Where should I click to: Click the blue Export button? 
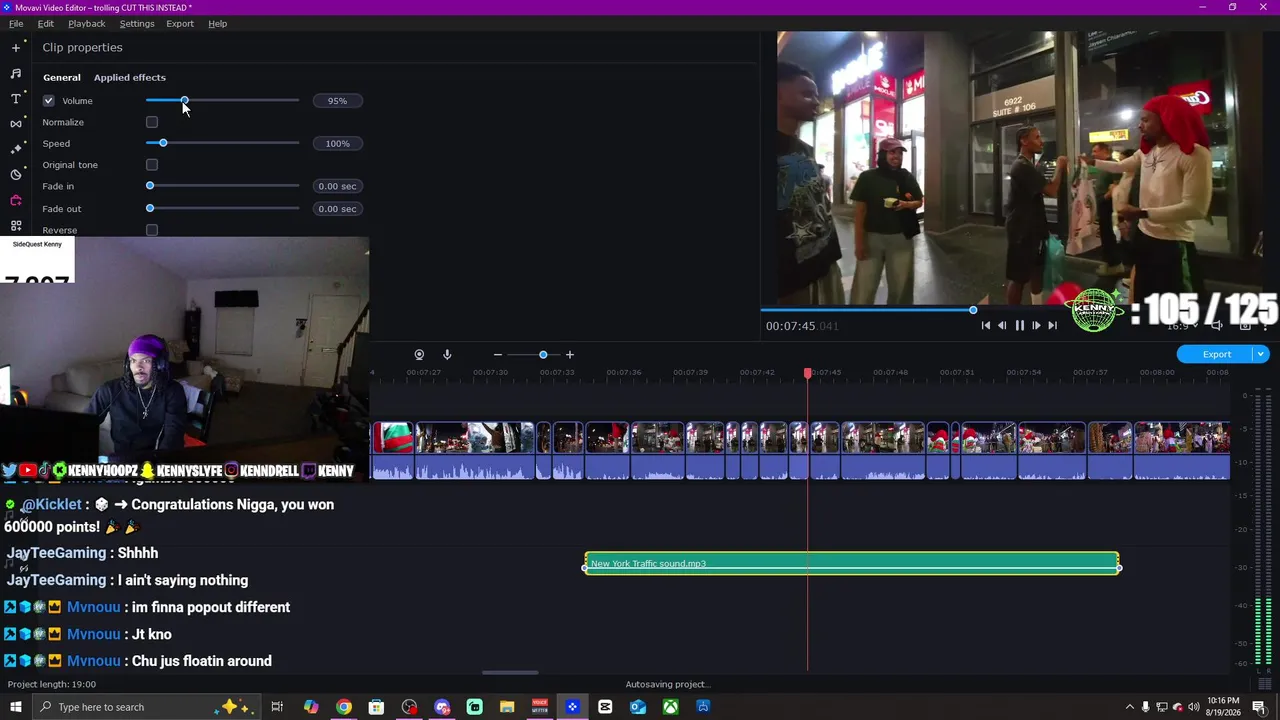(x=1216, y=354)
